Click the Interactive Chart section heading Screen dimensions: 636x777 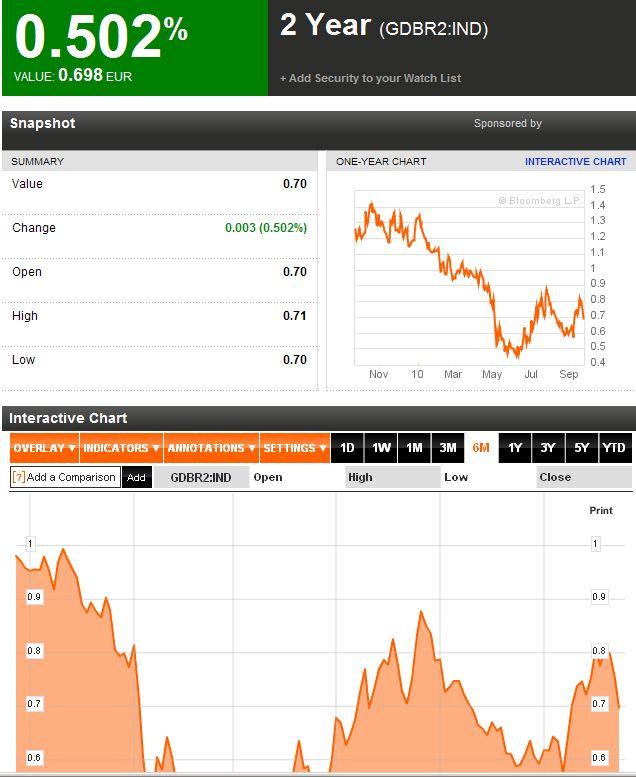68,418
